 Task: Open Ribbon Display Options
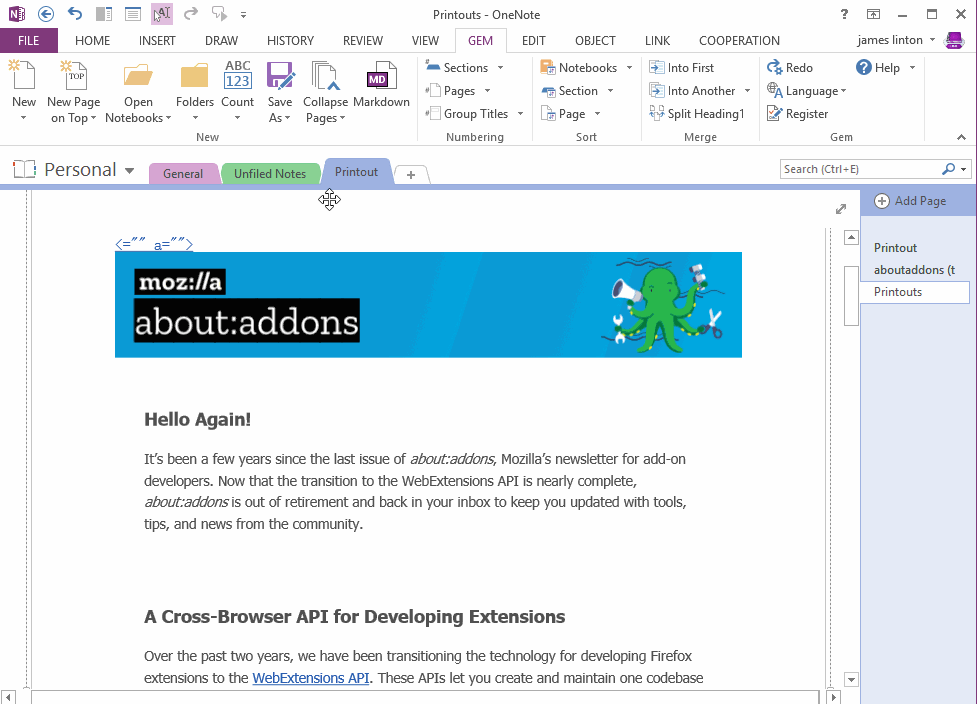click(874, 14)
